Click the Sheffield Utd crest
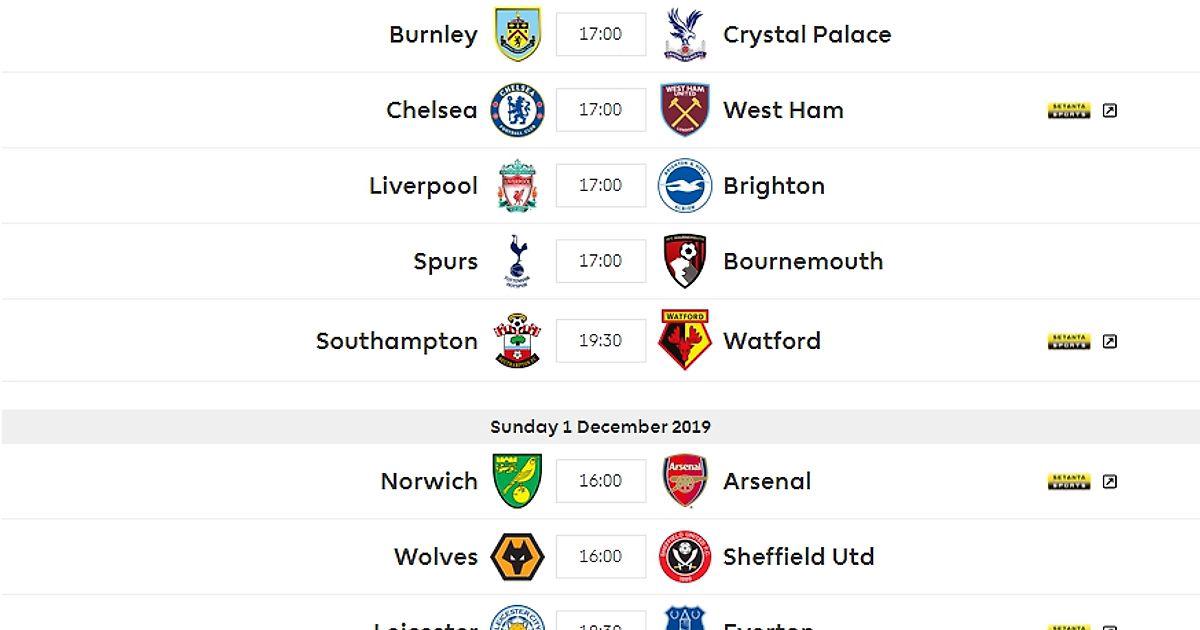Image resolution: width=1200 pixels, height=630 pixels. click(x=685, y=557)
